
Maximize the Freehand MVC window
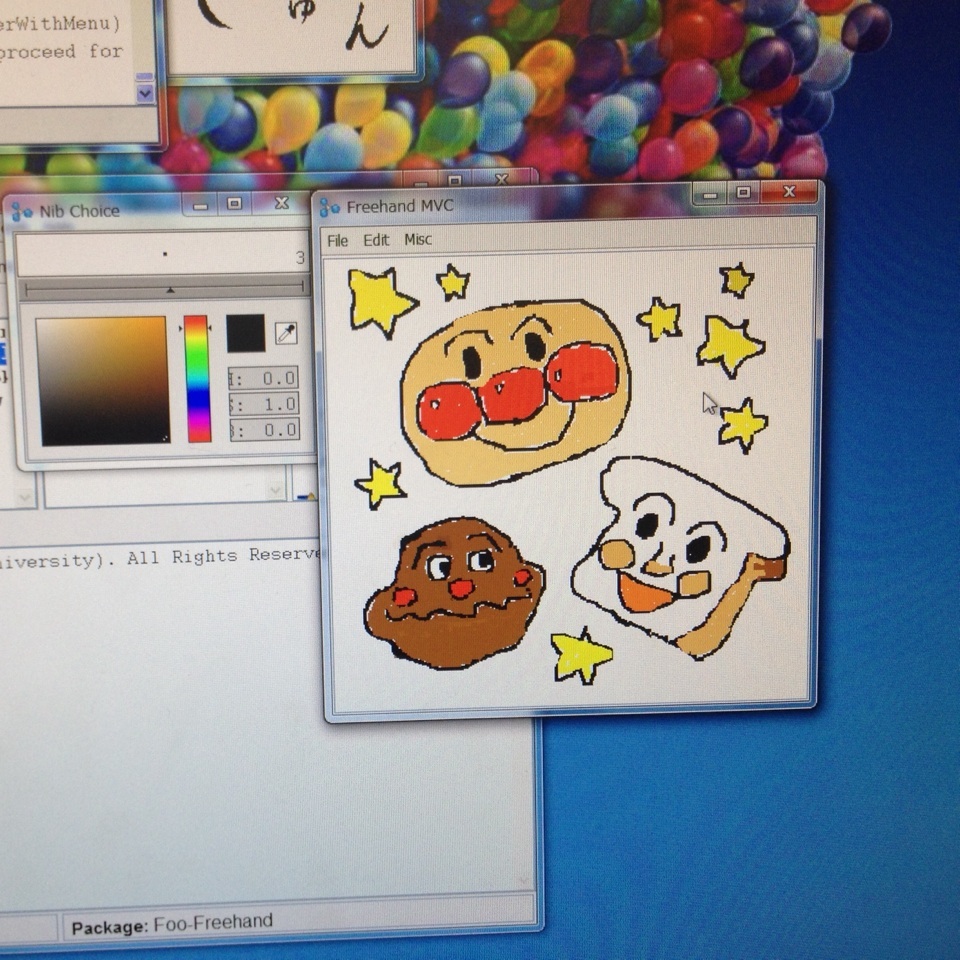tap(743, 193)
